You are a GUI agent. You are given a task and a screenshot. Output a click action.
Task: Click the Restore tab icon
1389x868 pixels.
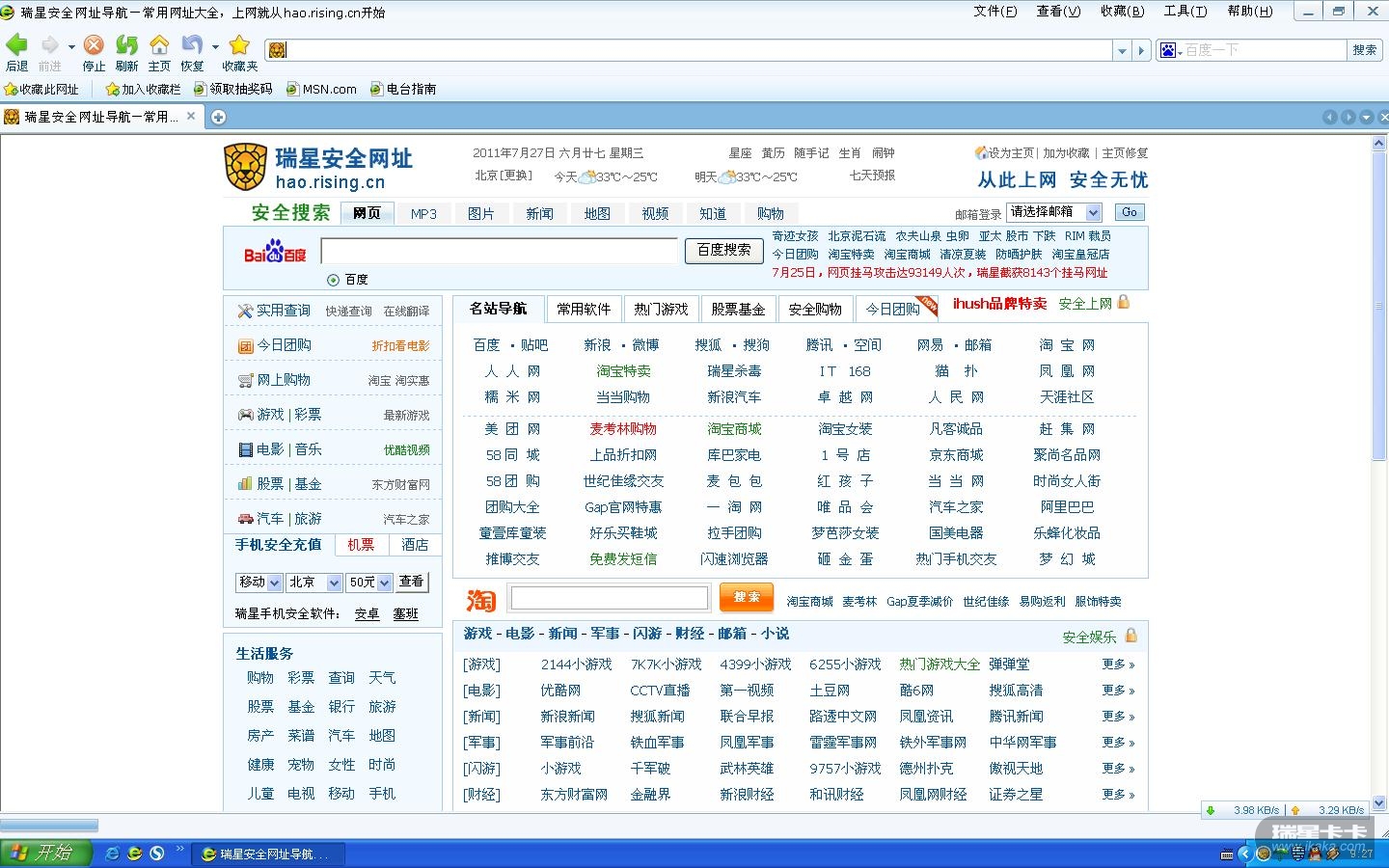[x=191, y=45]
